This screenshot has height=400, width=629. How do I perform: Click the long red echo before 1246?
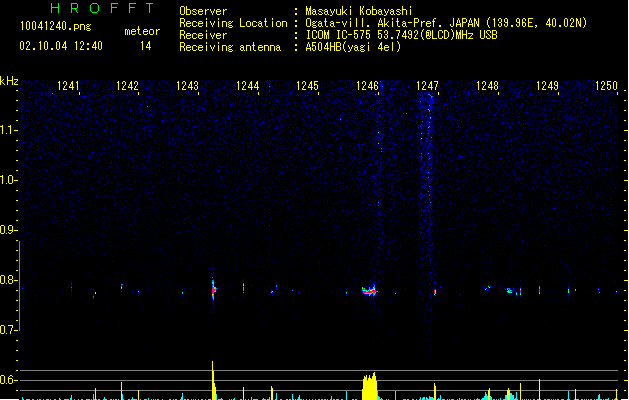click(369, 290)
